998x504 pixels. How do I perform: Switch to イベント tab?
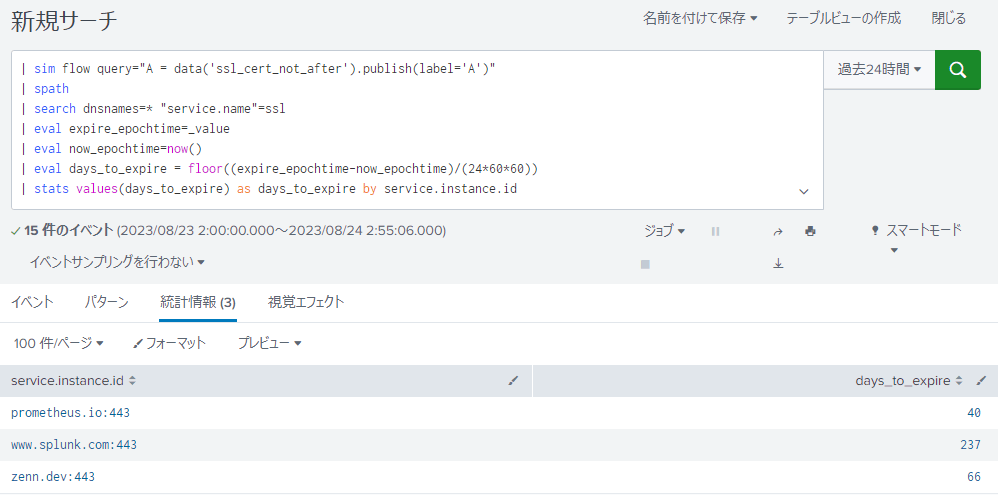32,302
